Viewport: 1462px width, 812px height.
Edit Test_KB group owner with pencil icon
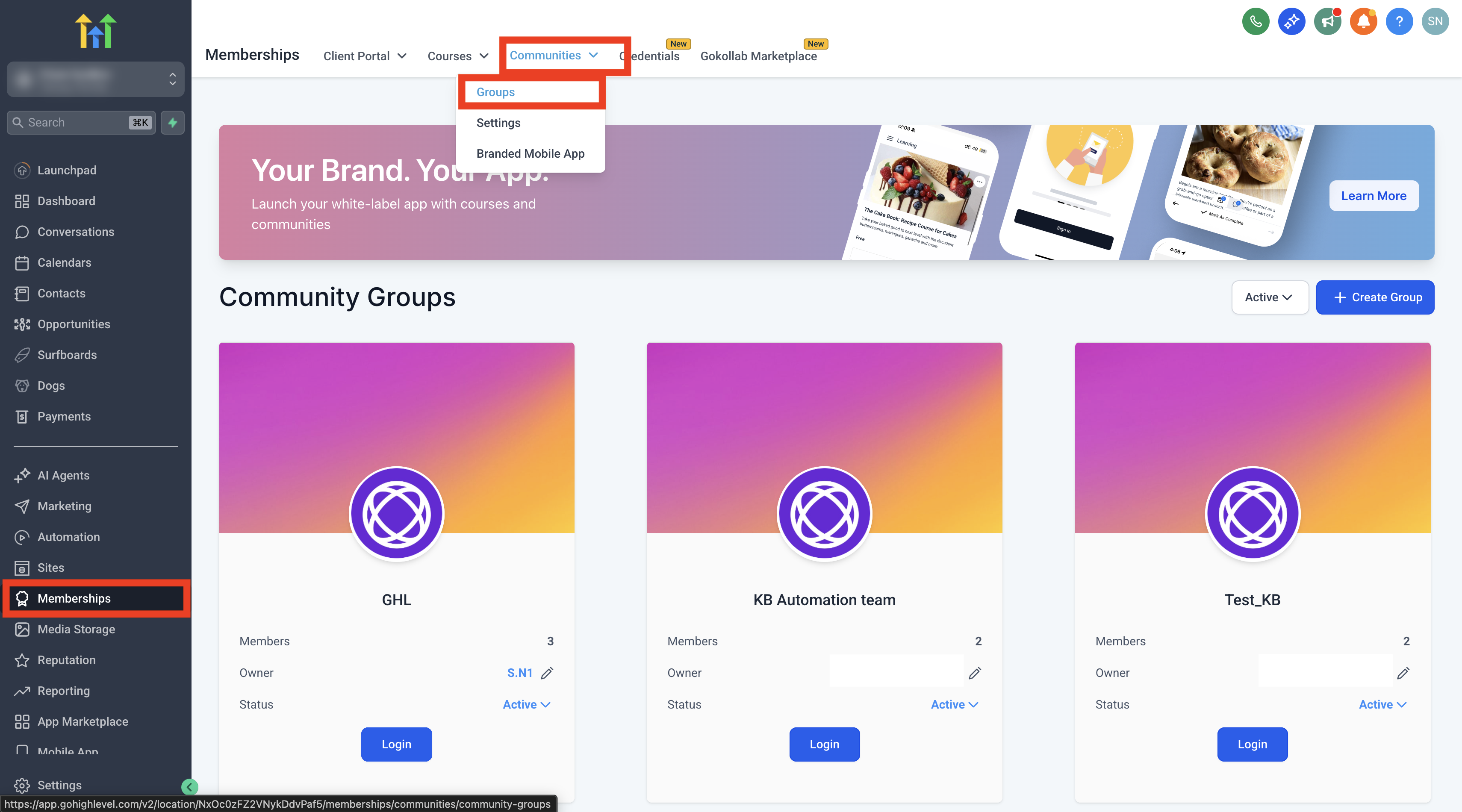[x=1403, y=673]
